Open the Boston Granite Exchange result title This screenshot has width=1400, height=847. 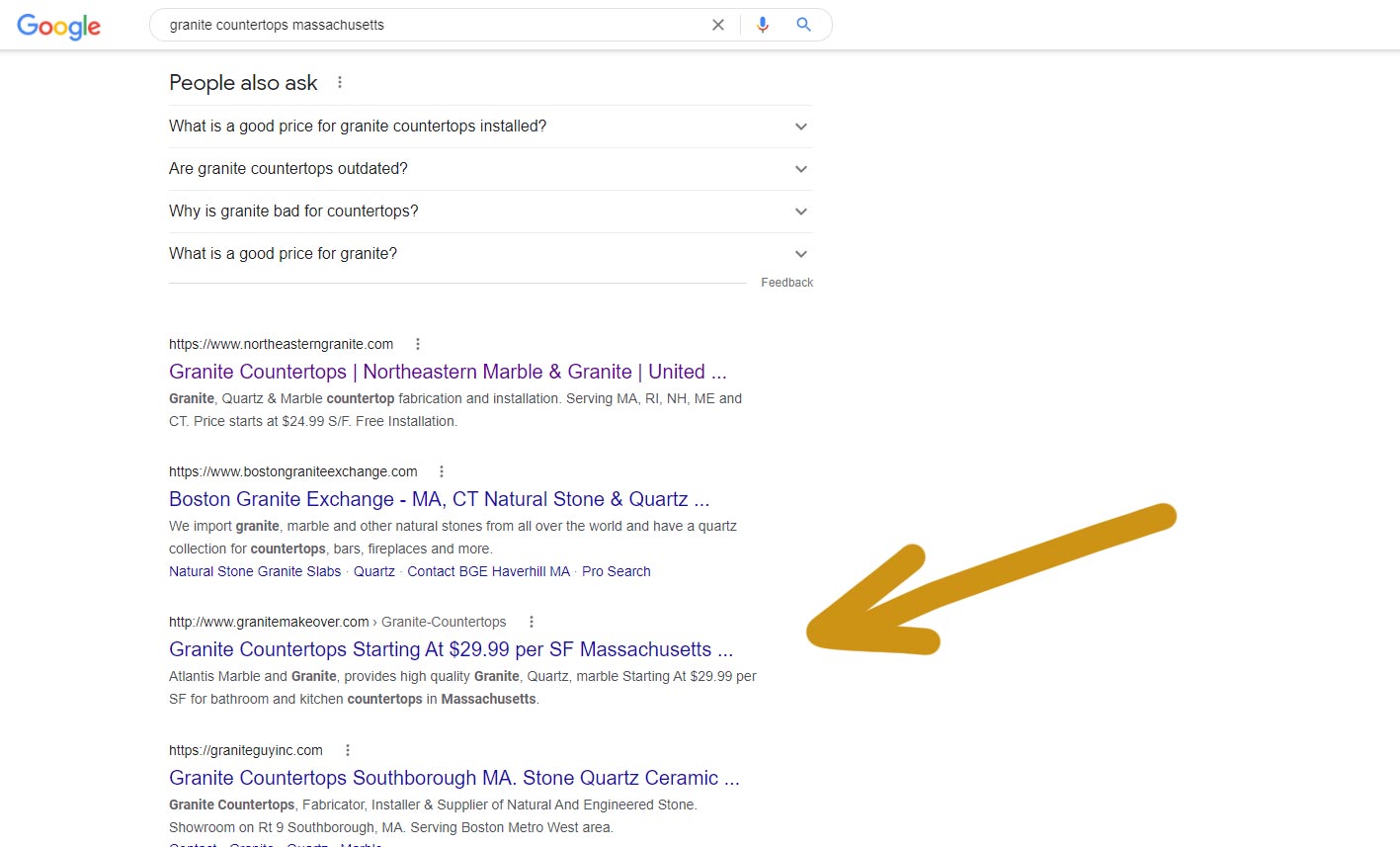click(439, 499)
